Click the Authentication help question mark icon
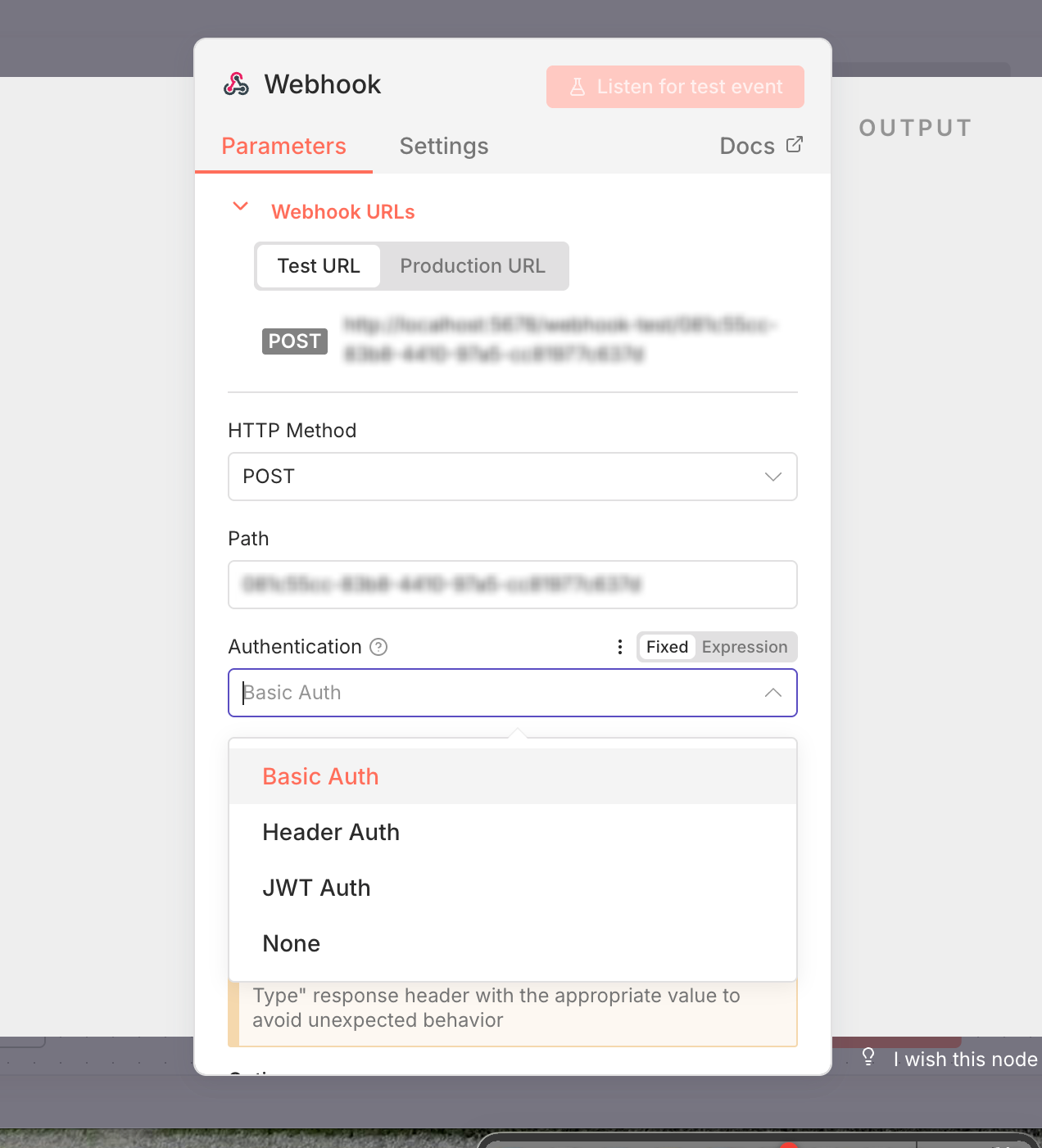Viewport: 1042px width, 1148px height. pyautogui.click(x=378, y=647)
